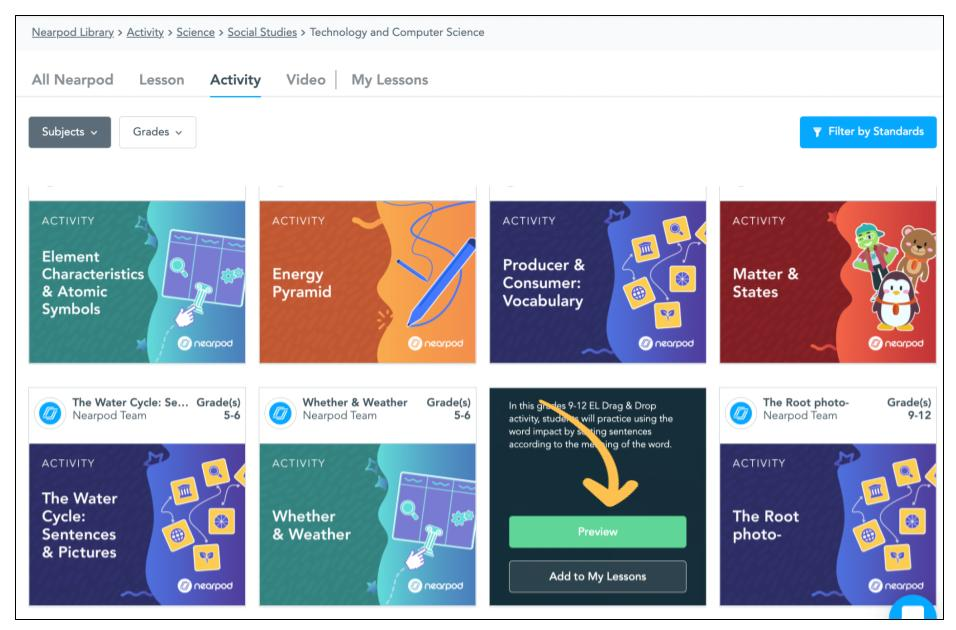Click the Add to My Lessons button
956x630 pixels.
pyautogui.click(x=598, y=576)
